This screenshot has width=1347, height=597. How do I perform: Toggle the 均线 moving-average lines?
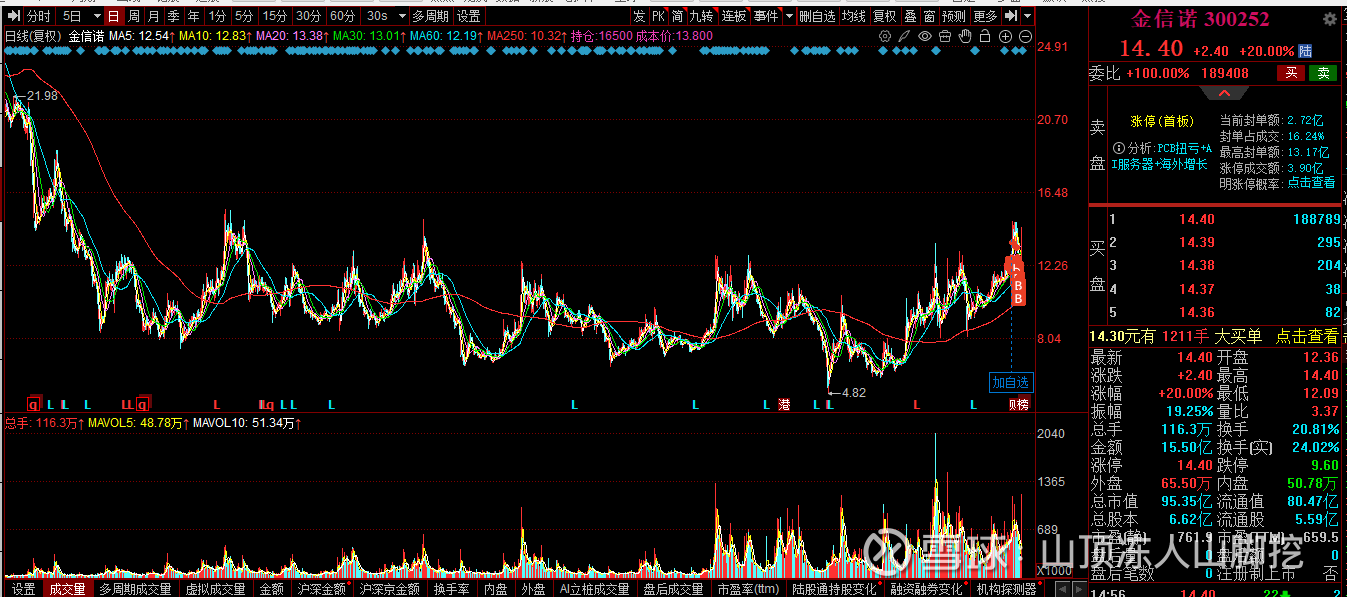click(x=853, y=16)
